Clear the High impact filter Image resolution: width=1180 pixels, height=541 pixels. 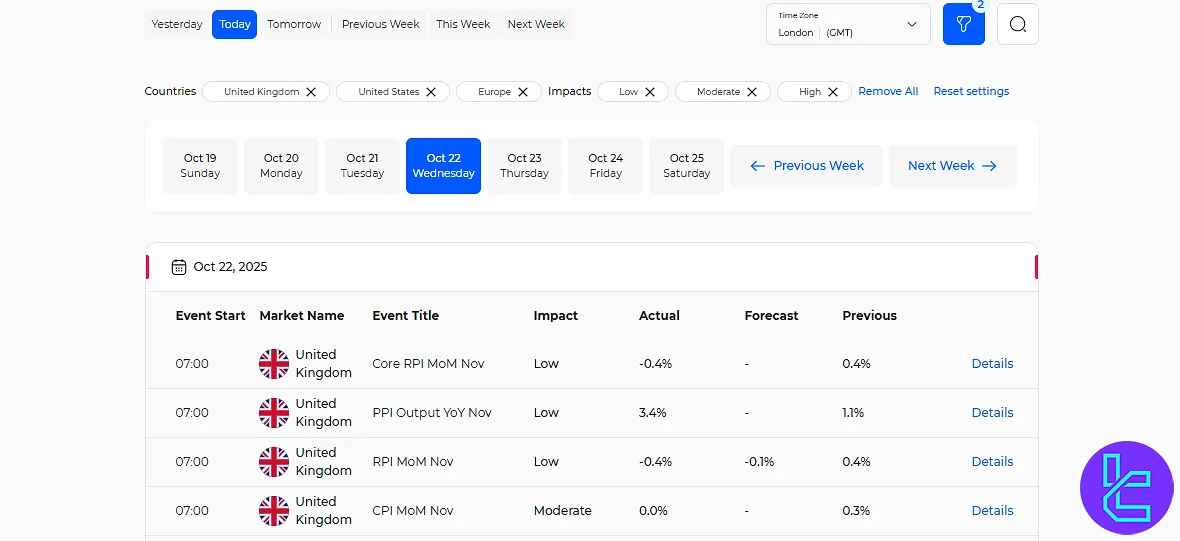833,92
